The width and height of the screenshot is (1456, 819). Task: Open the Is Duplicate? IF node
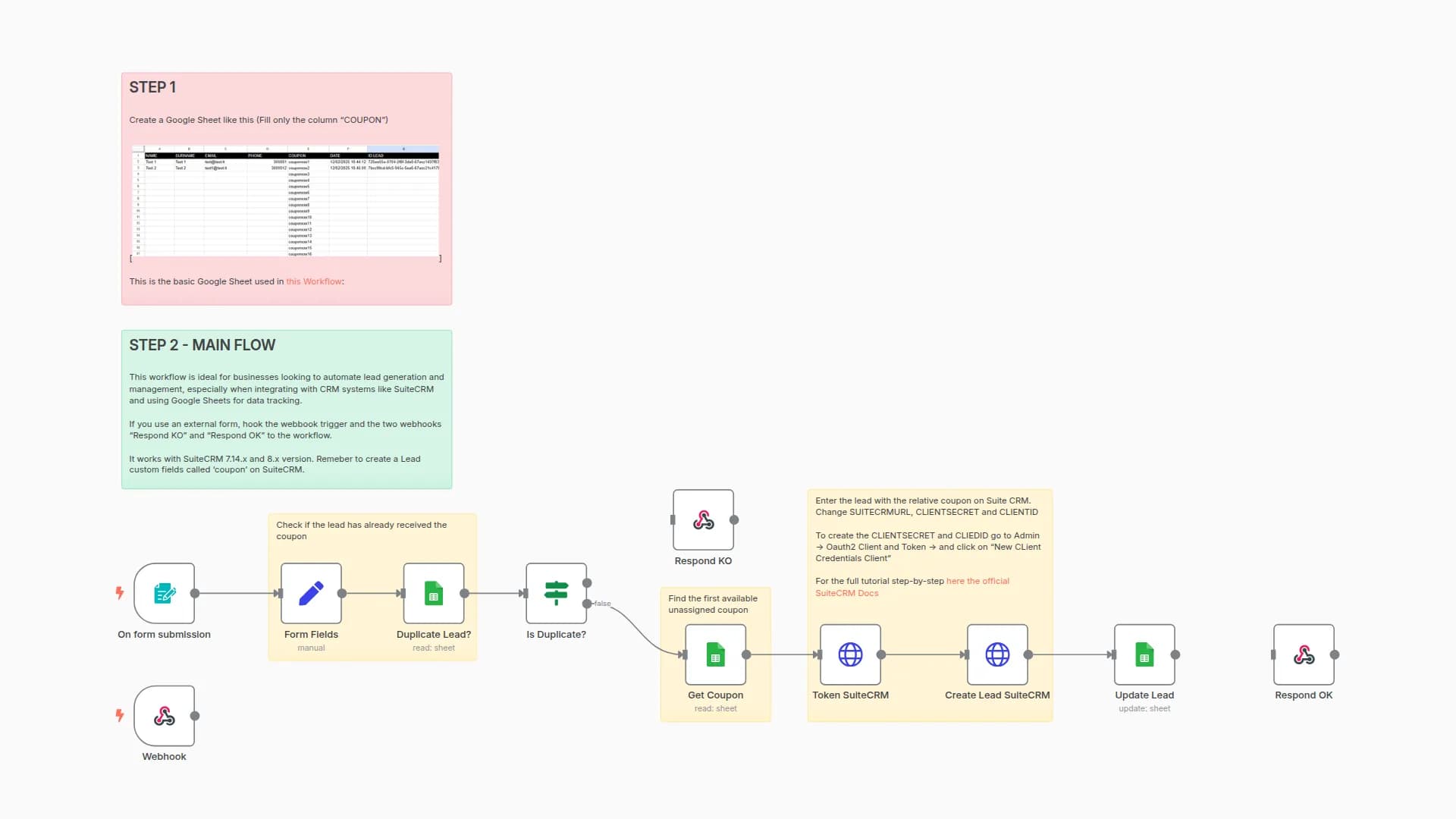[x=557, y=593]
